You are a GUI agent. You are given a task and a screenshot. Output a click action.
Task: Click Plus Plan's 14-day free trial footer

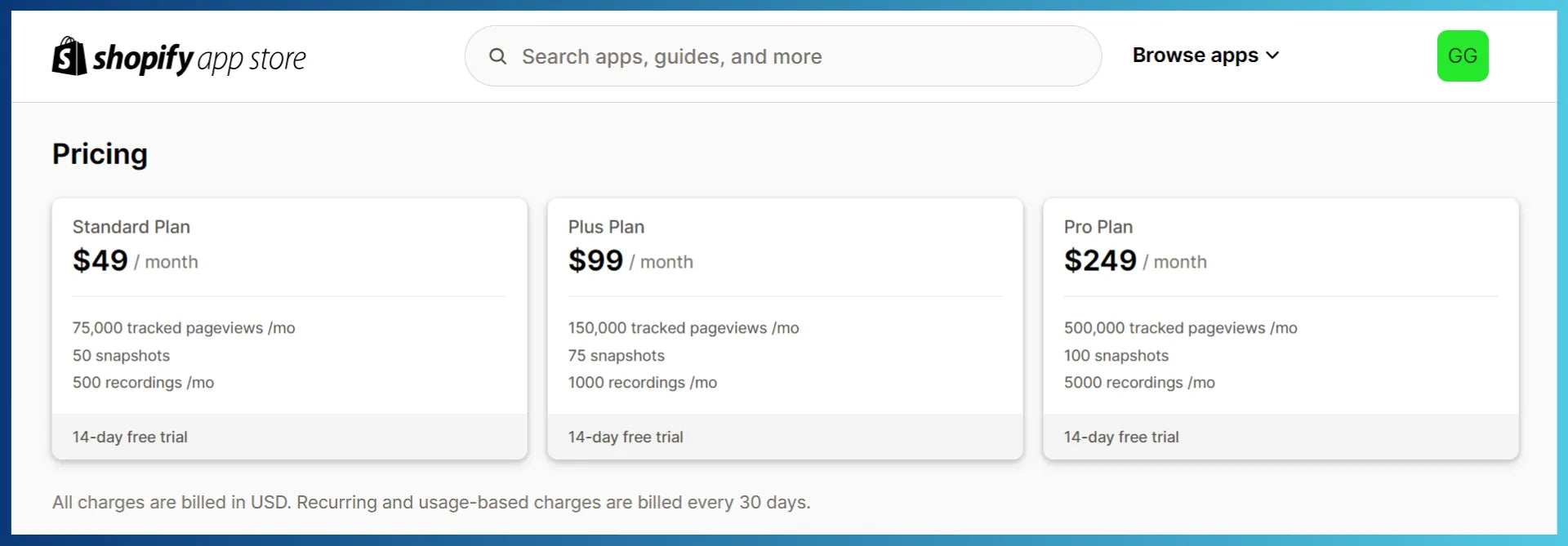626,437
